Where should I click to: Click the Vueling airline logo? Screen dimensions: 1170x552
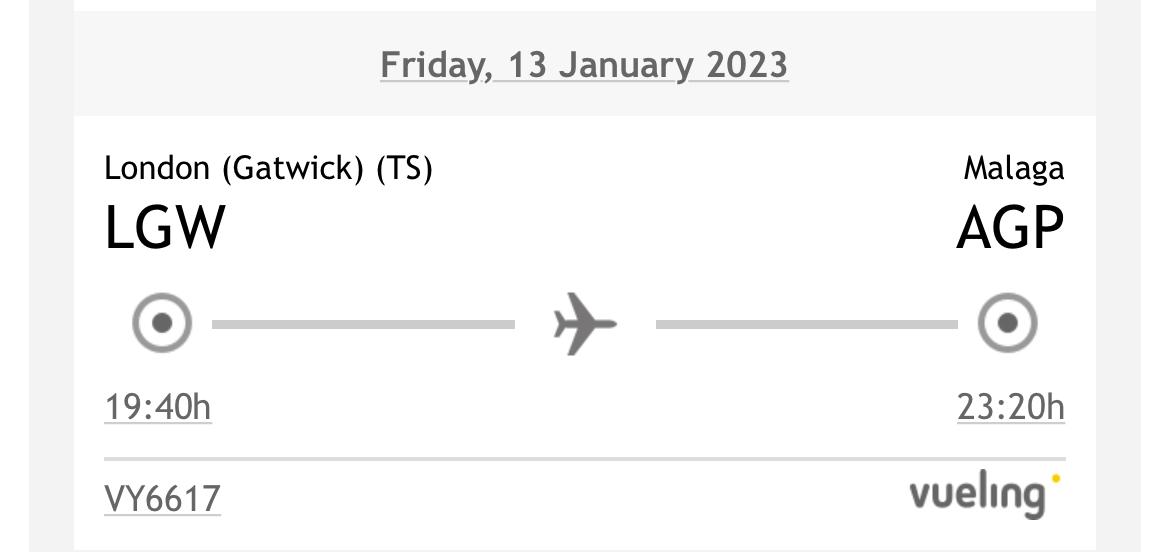(x=985, y=495)
